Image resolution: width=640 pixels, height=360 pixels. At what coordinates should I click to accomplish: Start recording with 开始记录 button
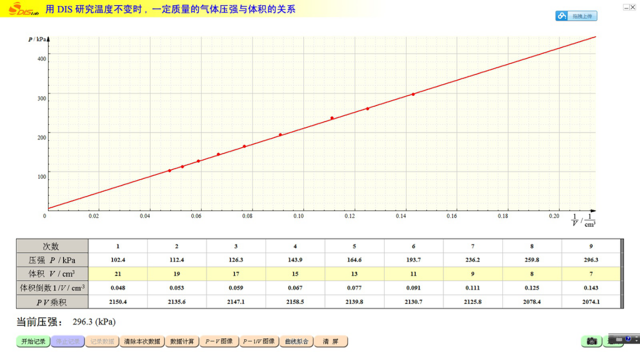(33, 341)
